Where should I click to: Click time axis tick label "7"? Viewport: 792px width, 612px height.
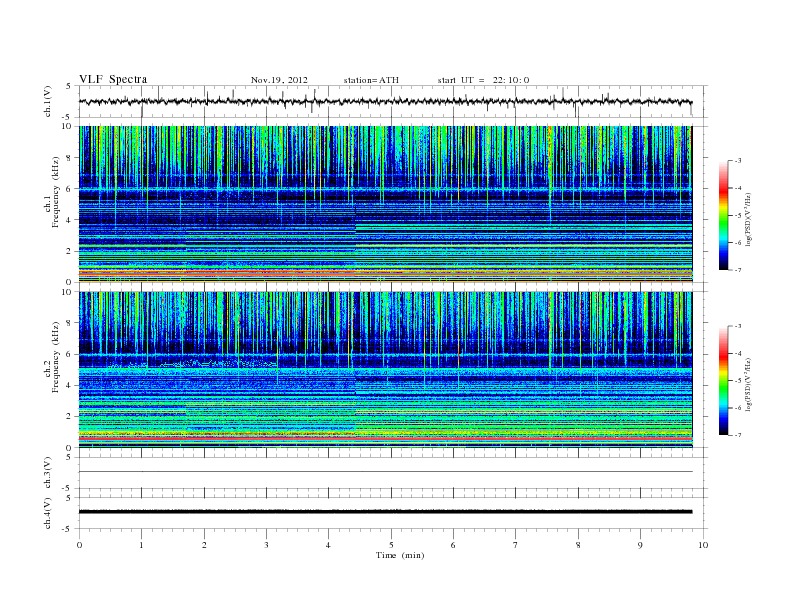(x=516, y=545)
